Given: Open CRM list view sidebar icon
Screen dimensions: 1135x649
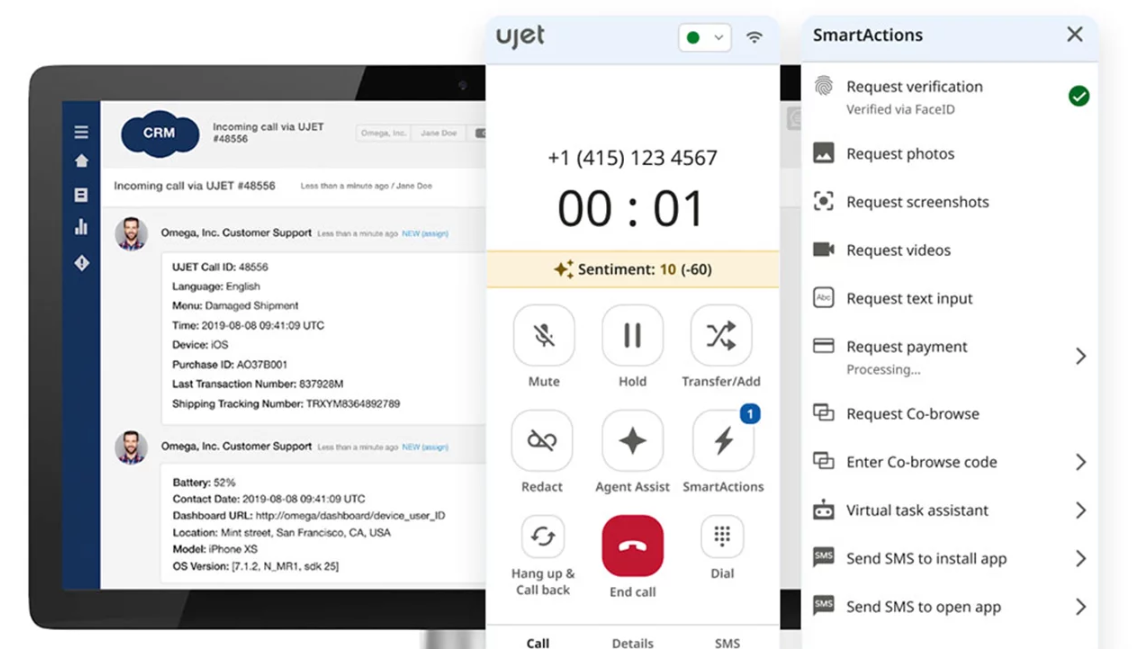Looking at the screenshot, I should point(81,195).
